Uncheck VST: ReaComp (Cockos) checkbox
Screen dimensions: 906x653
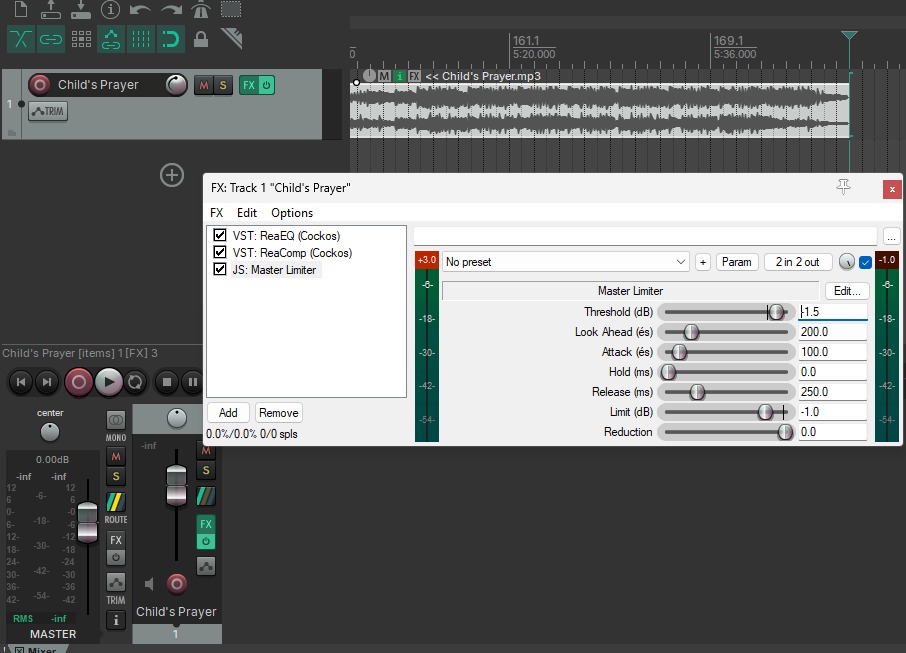pos(220,252)
